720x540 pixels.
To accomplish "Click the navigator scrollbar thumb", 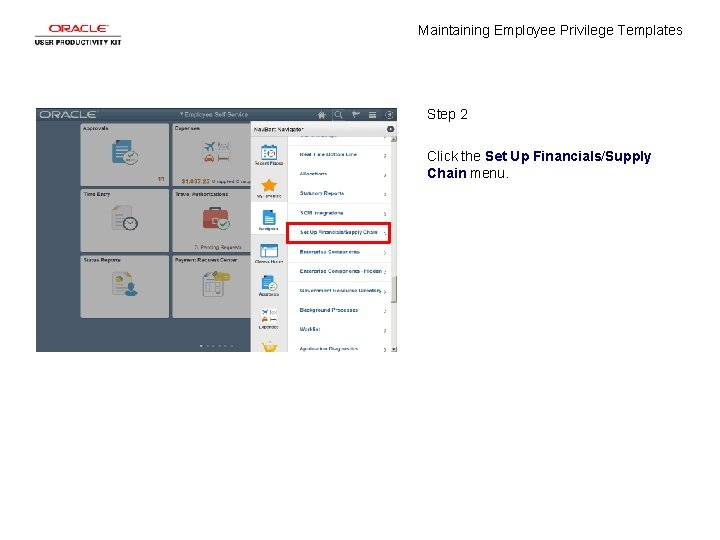I will 394,289.
